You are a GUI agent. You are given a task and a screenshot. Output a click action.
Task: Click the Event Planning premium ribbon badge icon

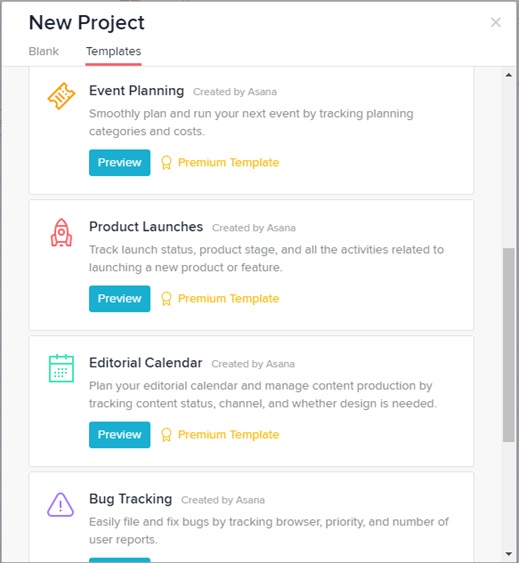point(166,163)
